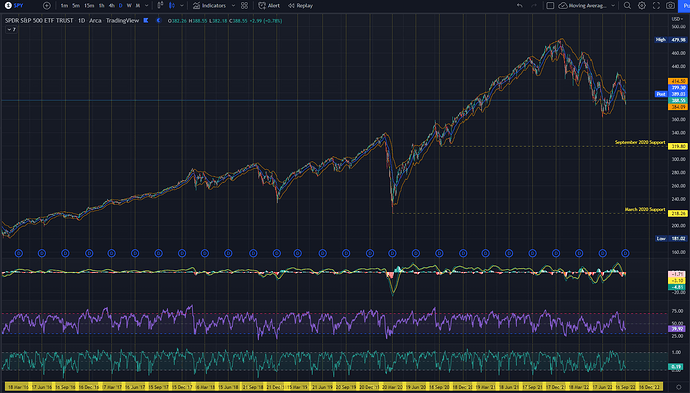Select the D daily timeframe

click(x=121, y=6)
